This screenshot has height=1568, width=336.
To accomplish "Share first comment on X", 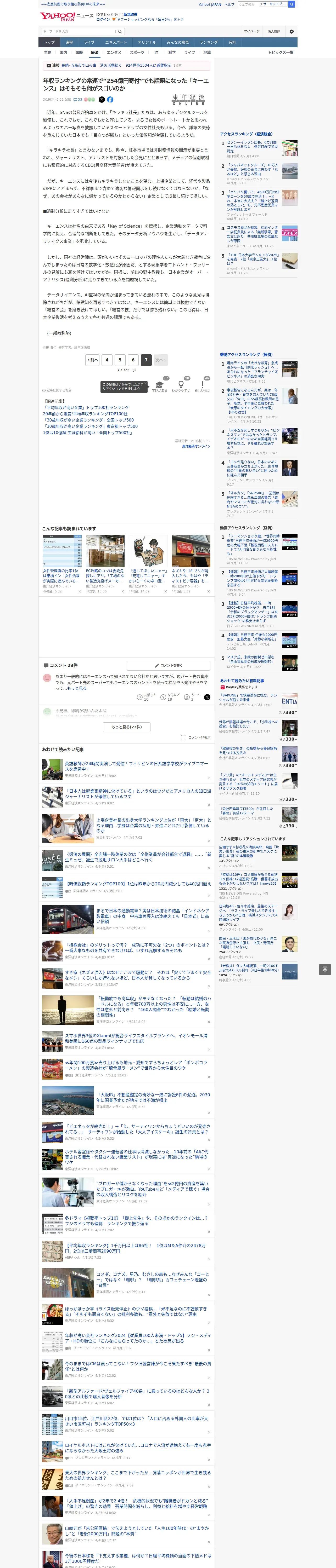I will (x=207, y=696).
